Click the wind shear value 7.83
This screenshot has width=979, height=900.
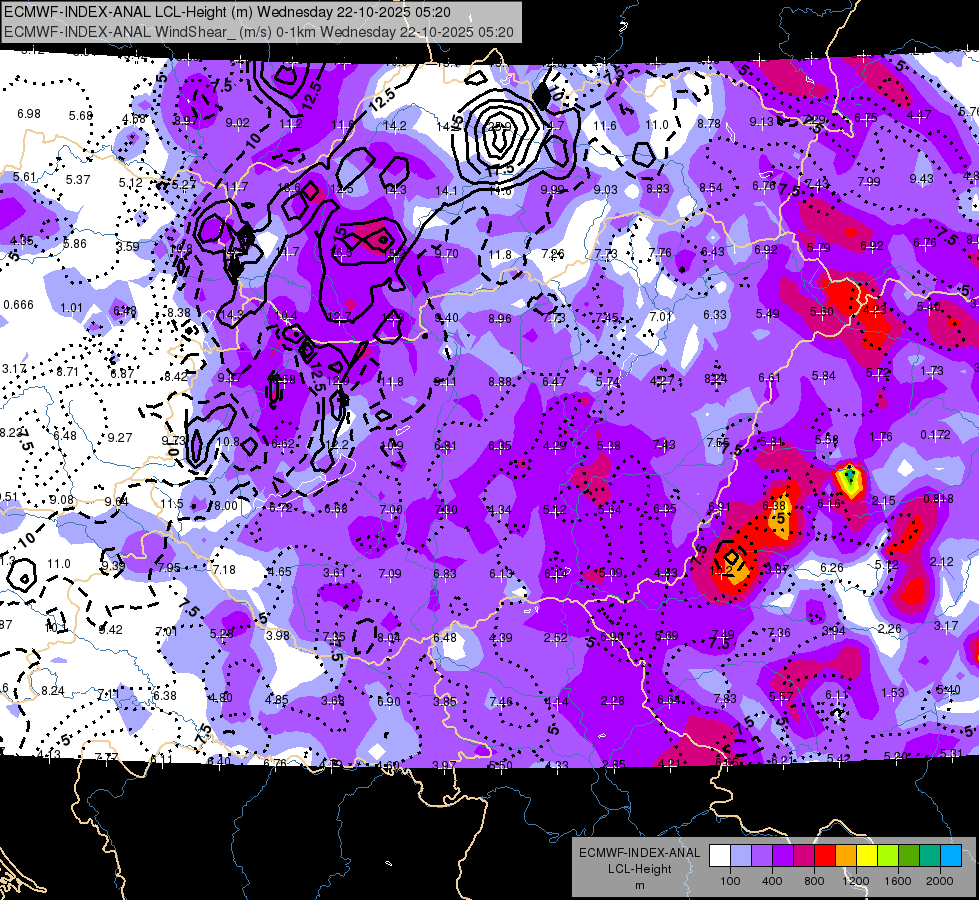click(725, 699)
